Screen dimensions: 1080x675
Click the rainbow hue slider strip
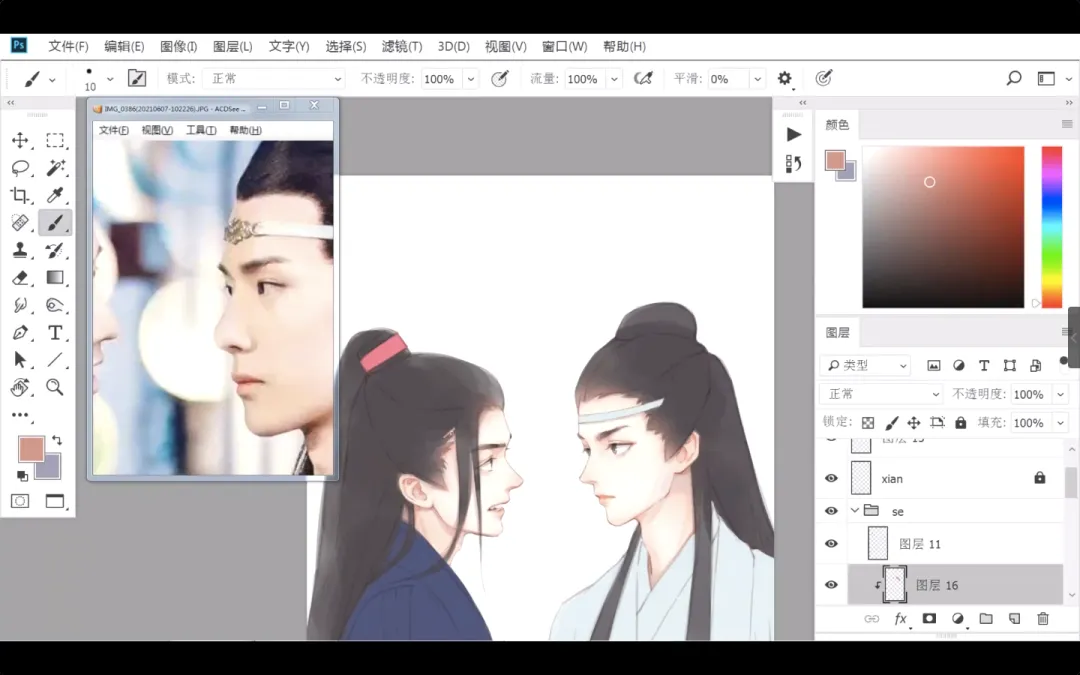[x=1051, y=227]
